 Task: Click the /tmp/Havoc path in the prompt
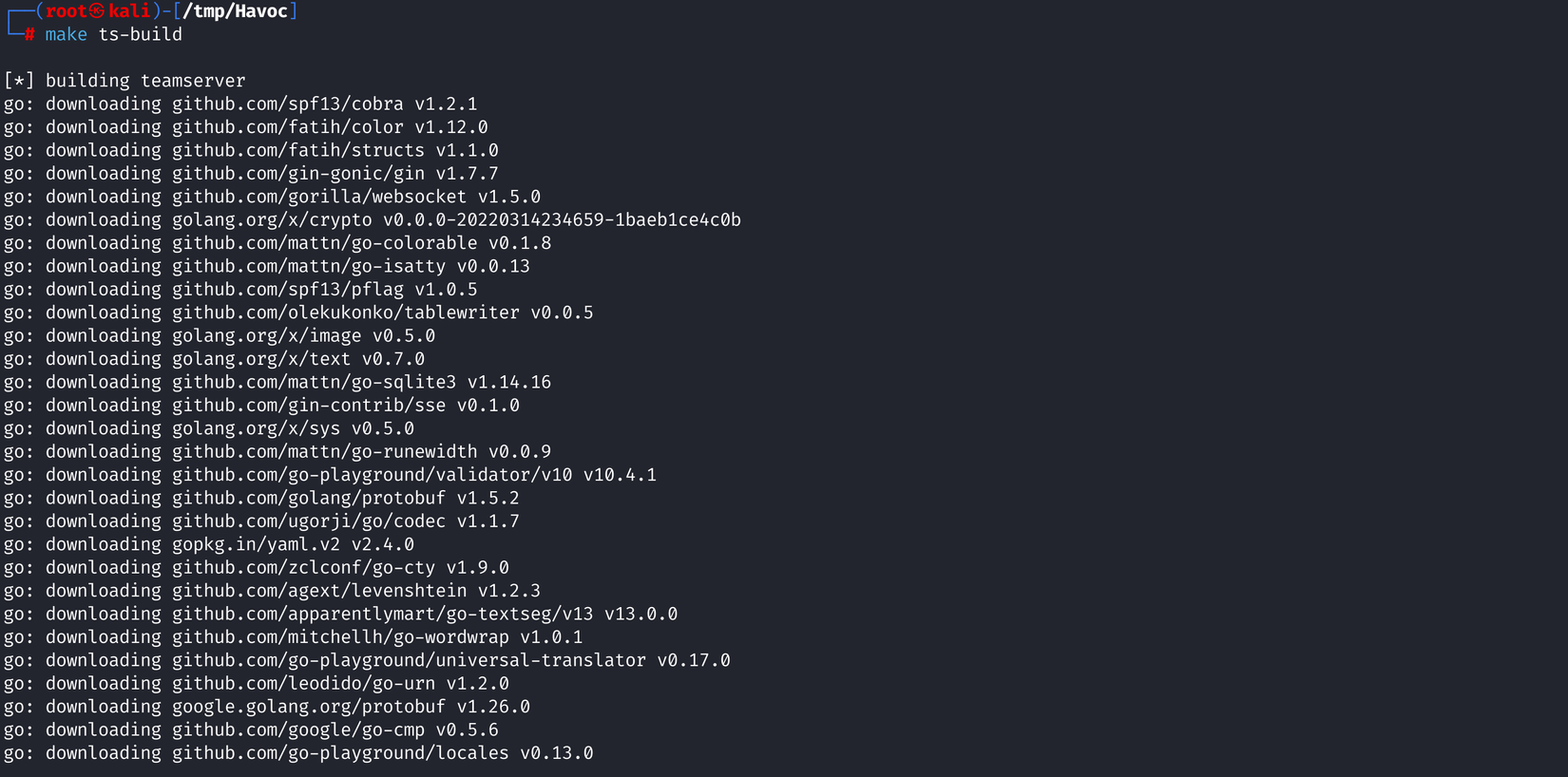pos(235,11)
